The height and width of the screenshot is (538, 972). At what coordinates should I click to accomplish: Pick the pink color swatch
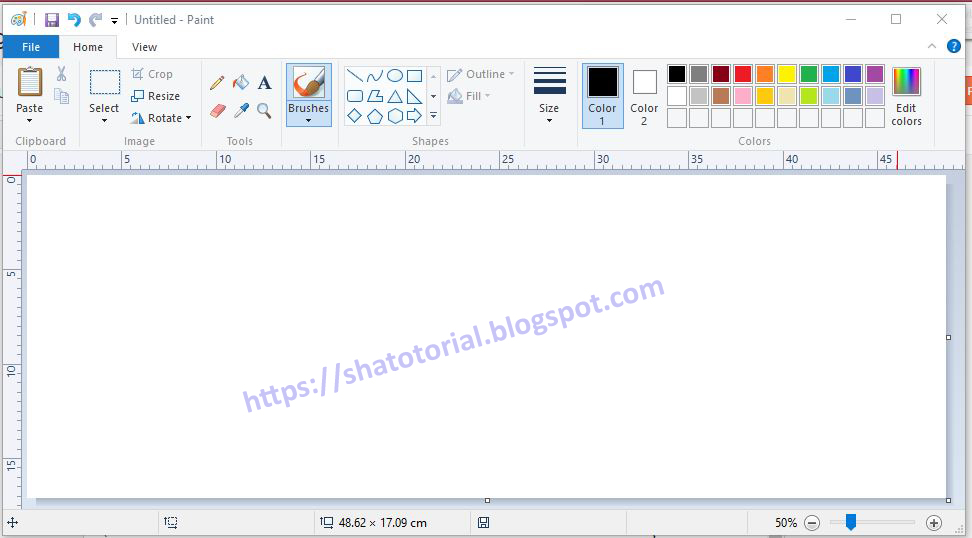click(743, 95)
